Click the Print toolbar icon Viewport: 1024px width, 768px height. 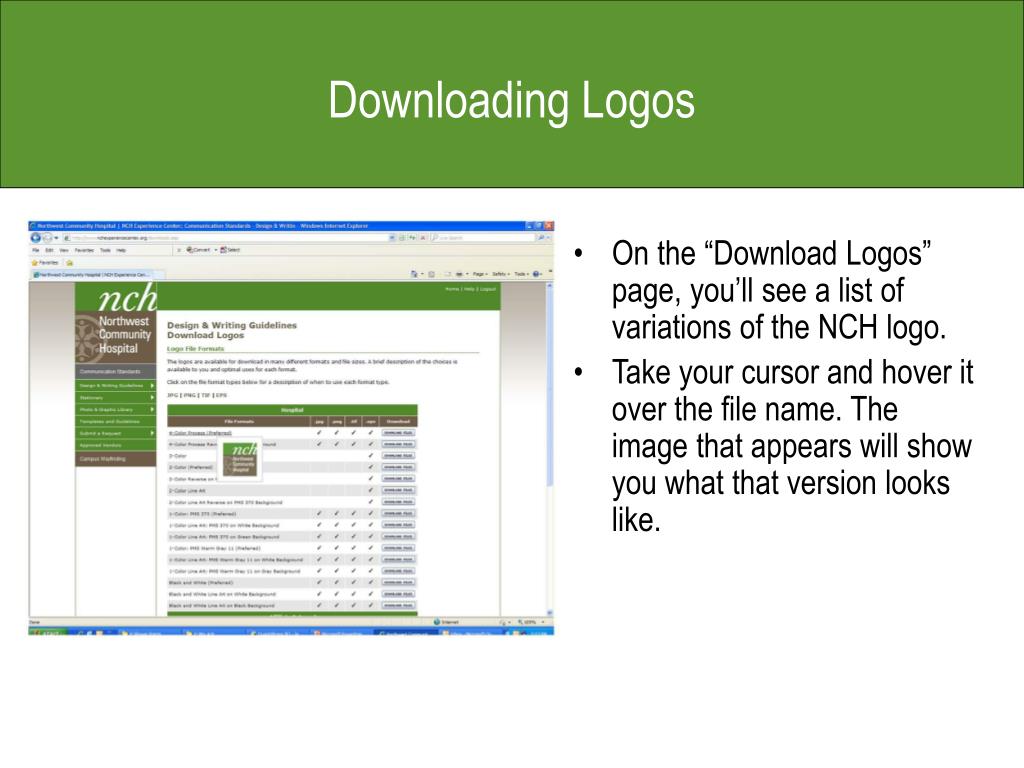pos(459,274)
